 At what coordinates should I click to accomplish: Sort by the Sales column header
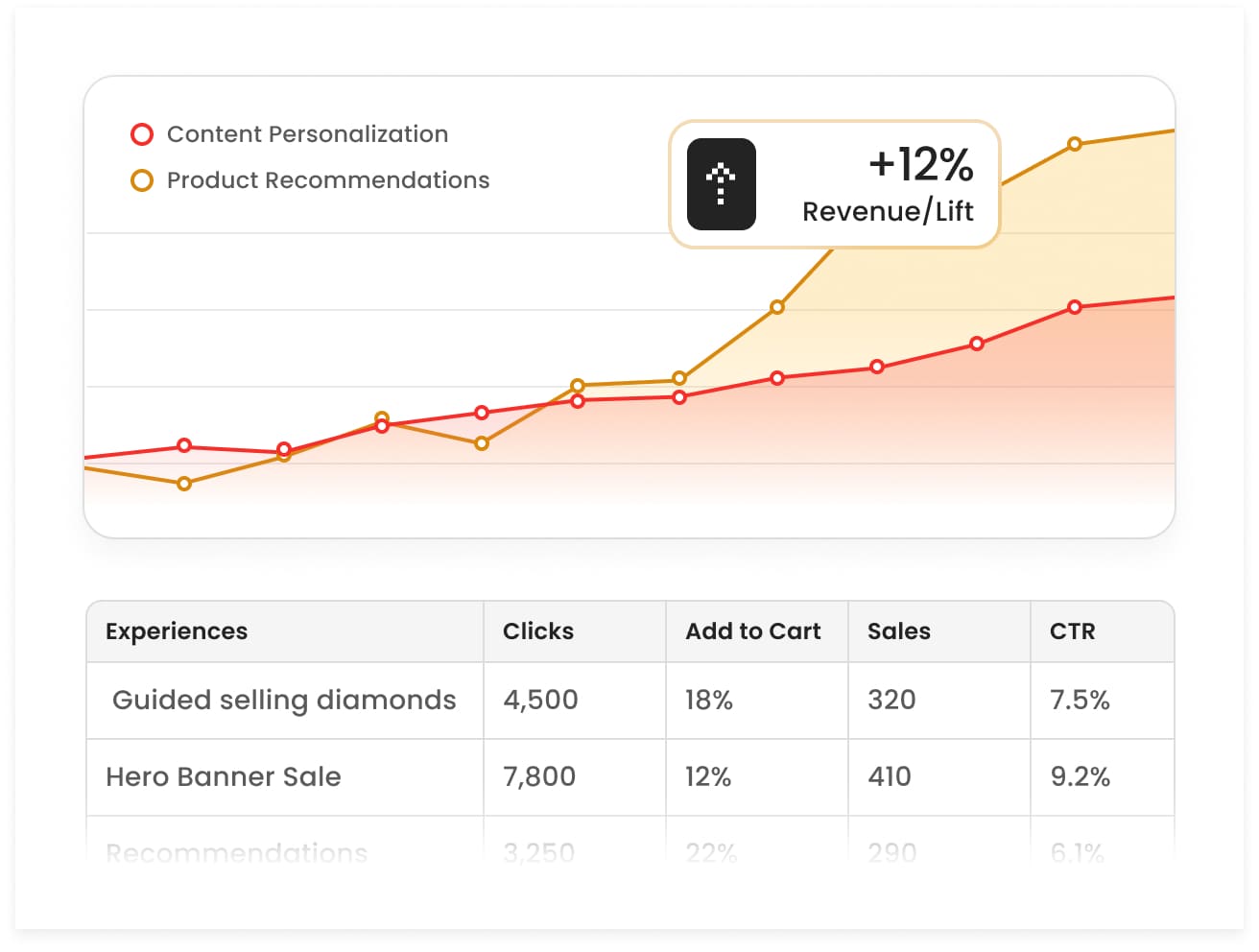tap(899, 631)
